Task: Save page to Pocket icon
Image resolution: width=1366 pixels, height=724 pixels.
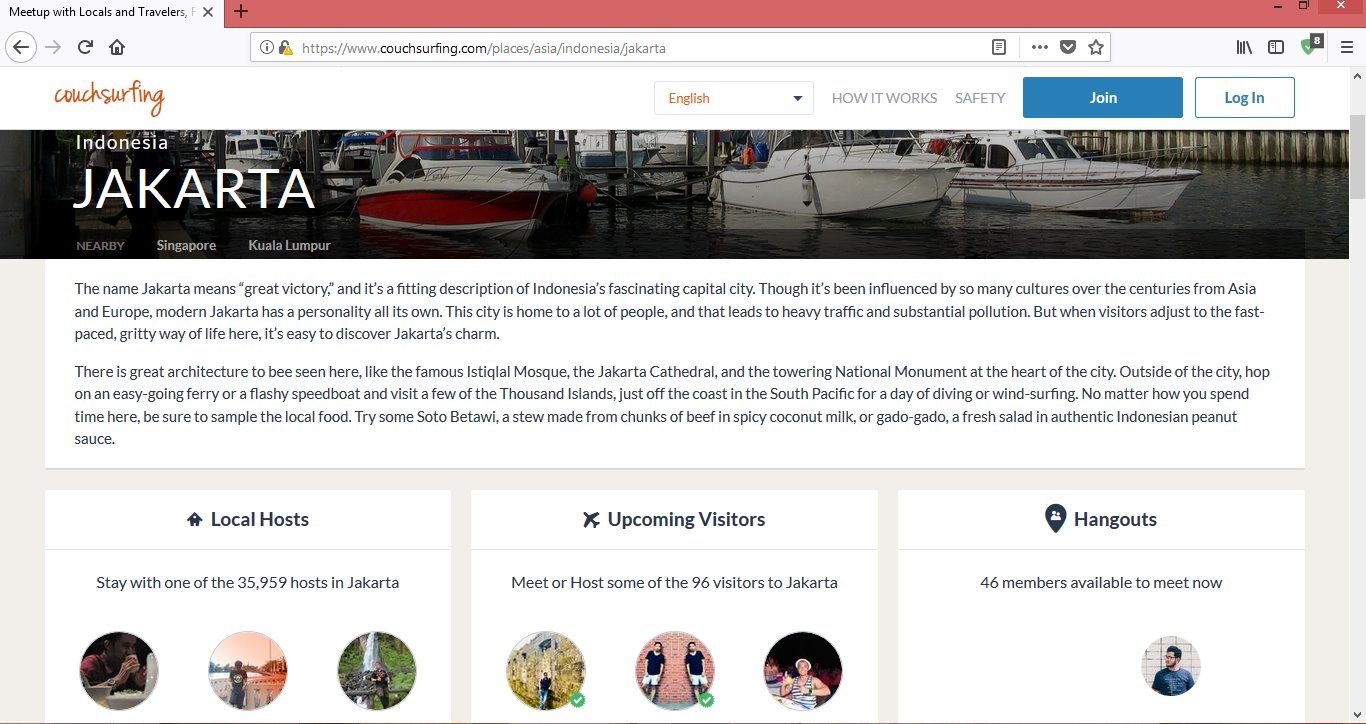Action: (x=1067, y=47)
